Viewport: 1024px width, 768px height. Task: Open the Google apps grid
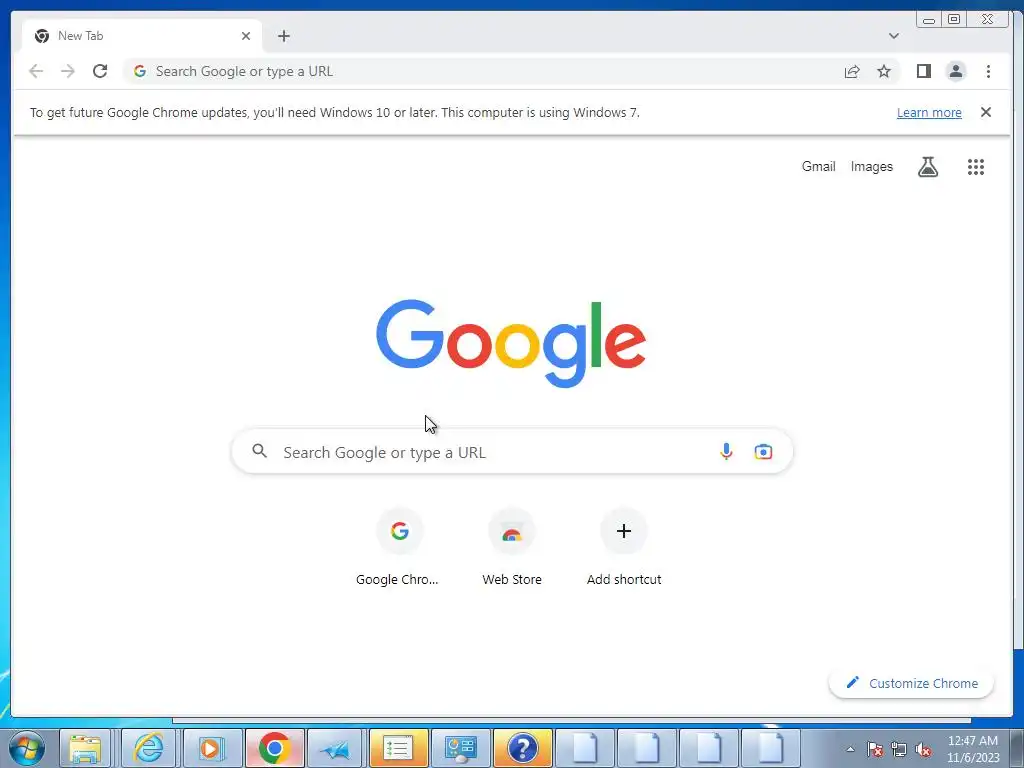976,167
